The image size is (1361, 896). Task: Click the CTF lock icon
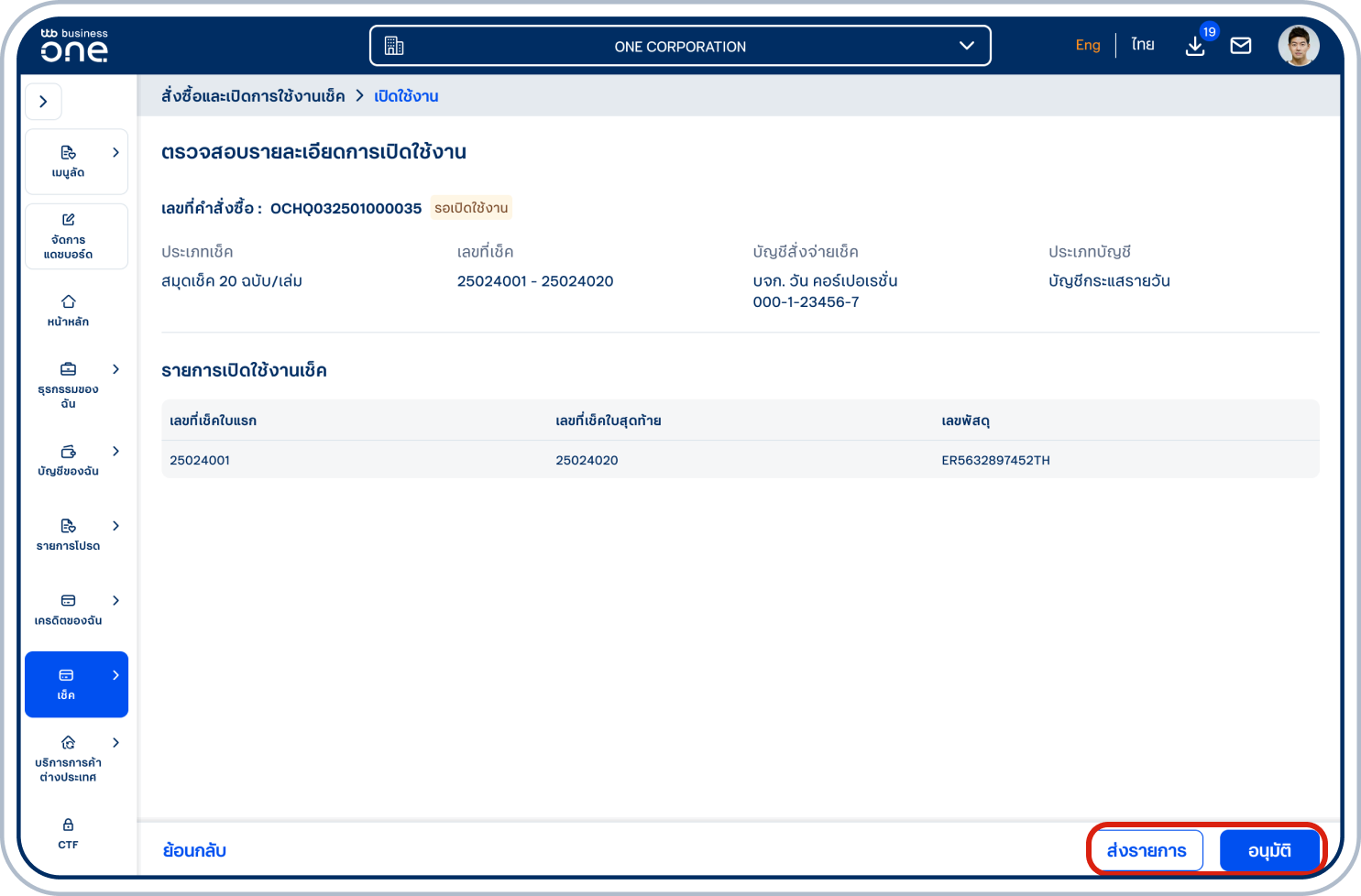click(x=68, y=825)
